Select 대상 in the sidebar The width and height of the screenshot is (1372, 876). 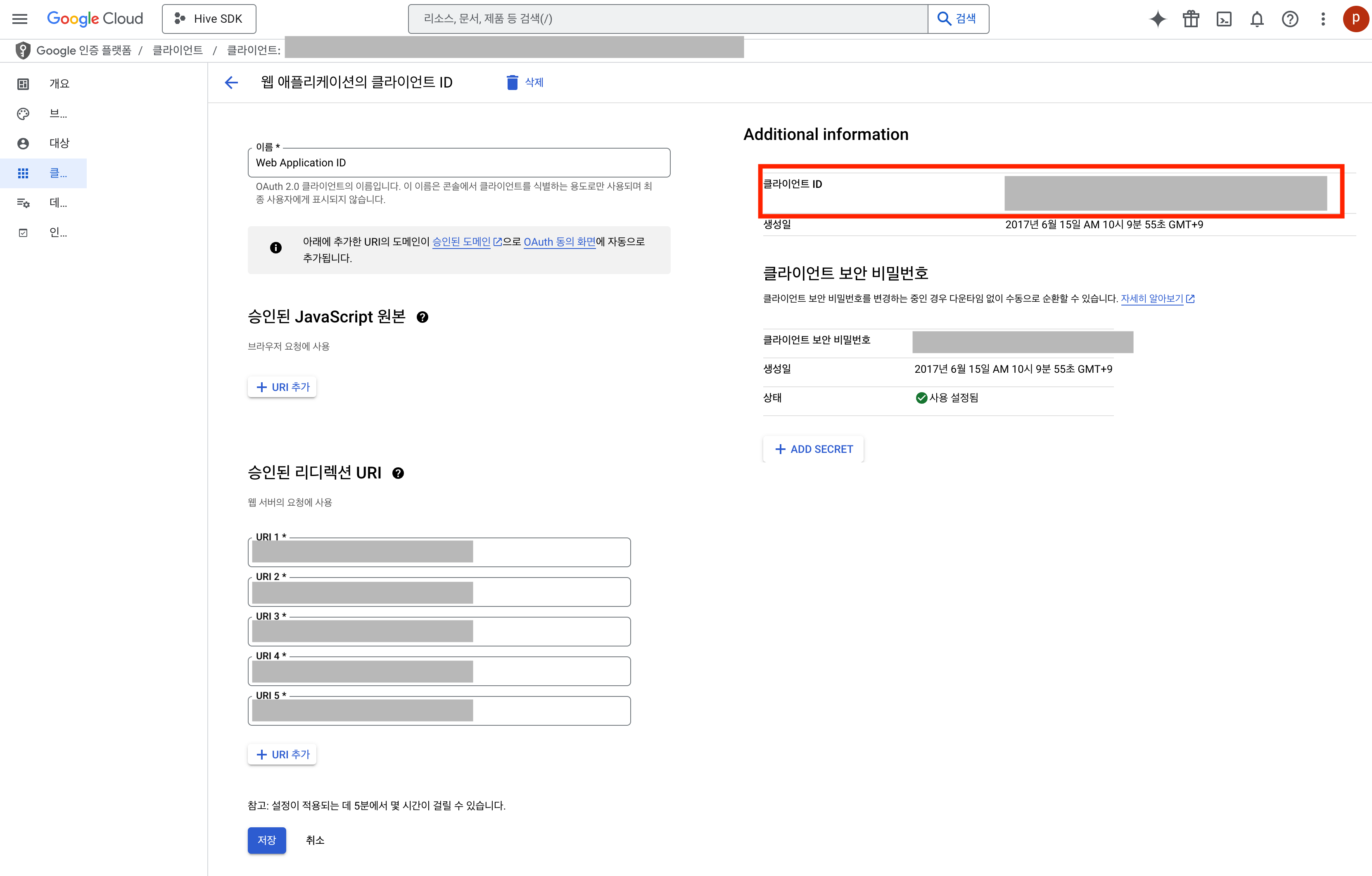59,143
